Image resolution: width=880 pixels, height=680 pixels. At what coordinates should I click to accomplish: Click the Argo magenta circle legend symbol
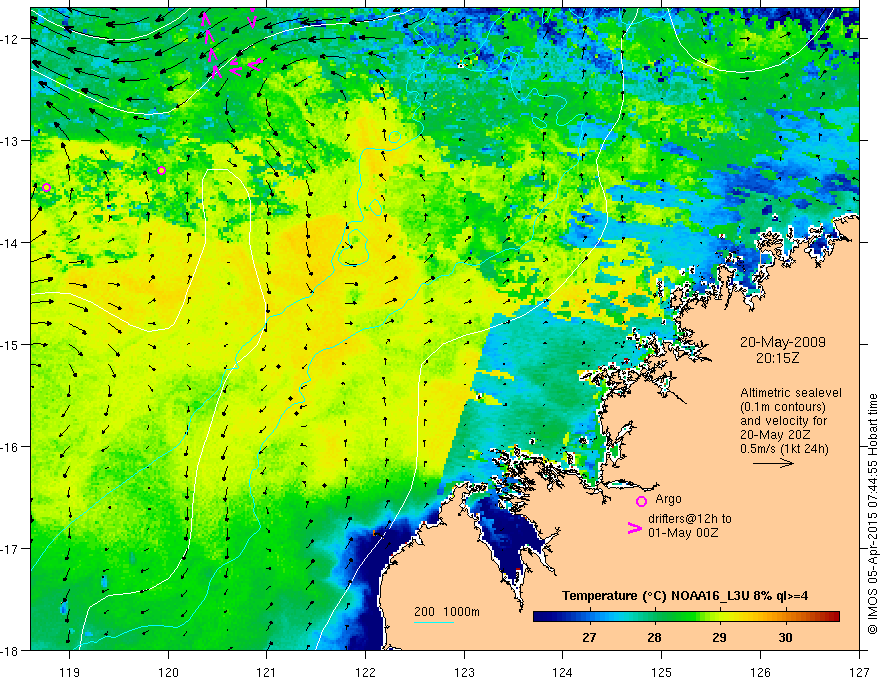coord(641,501)
